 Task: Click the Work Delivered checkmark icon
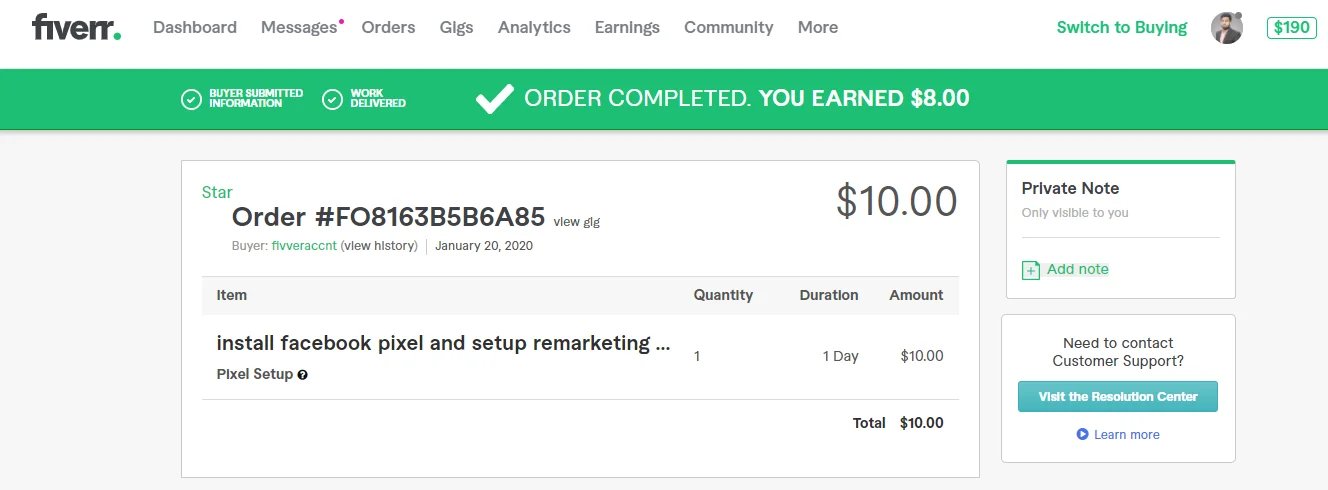tap(333, 99)
